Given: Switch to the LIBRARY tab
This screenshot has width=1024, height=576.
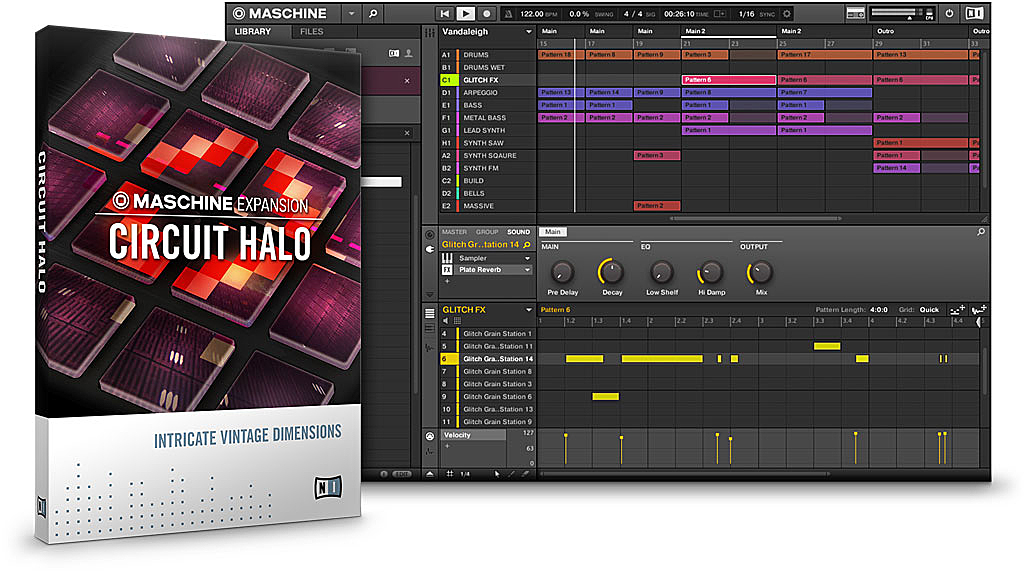Looking at the screenshot, I should pyautogui.click(x=253, y=31).
